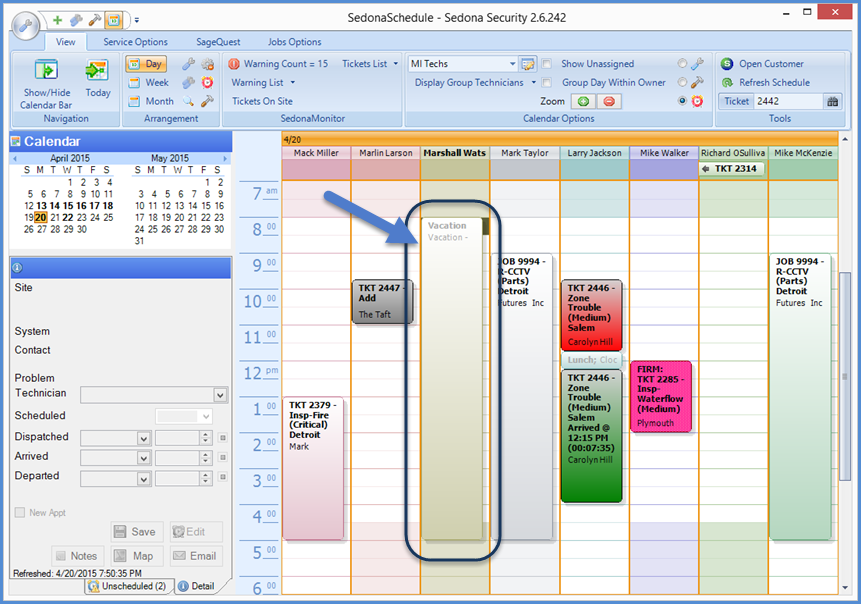Select the Vacation block for Marshall Wats

point(452,379)
